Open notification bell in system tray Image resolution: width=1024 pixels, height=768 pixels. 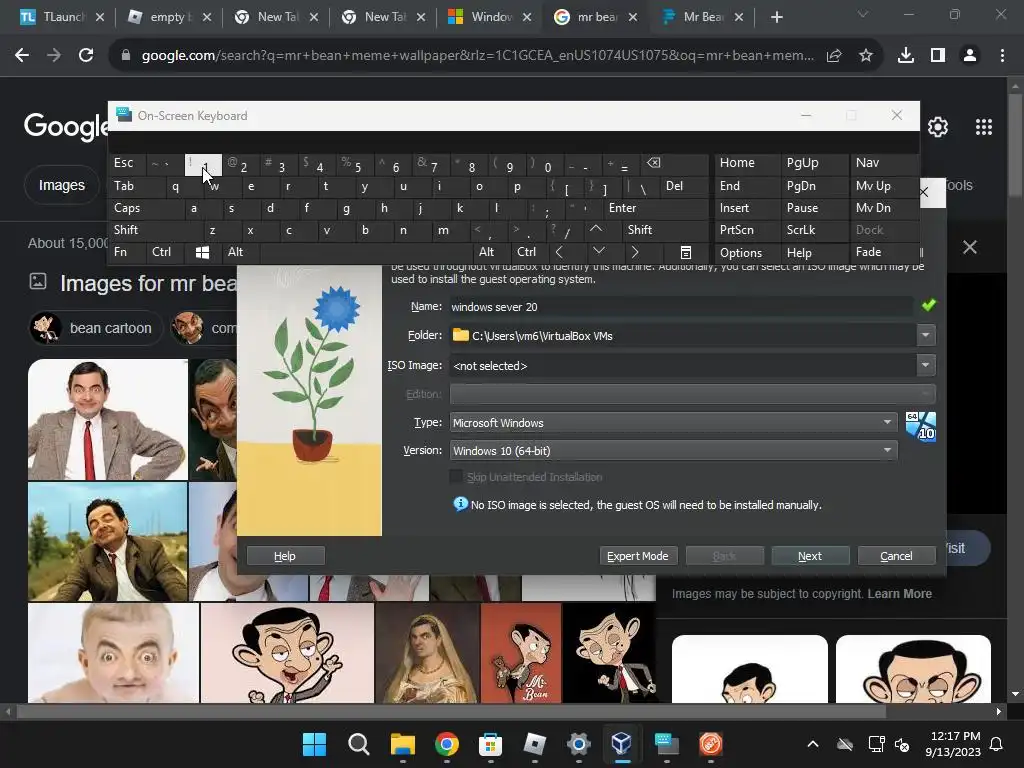997,744
